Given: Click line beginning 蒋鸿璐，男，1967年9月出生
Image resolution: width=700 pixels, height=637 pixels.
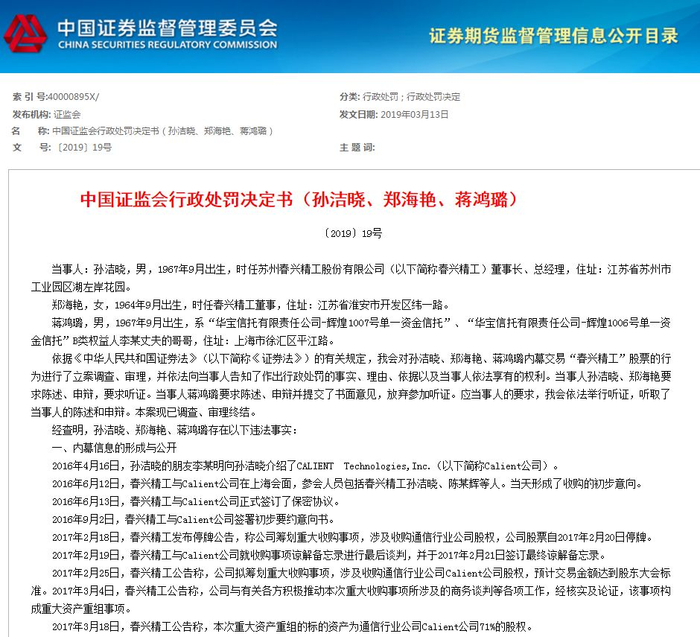Looking at the screenshot, I should (351, 332).
